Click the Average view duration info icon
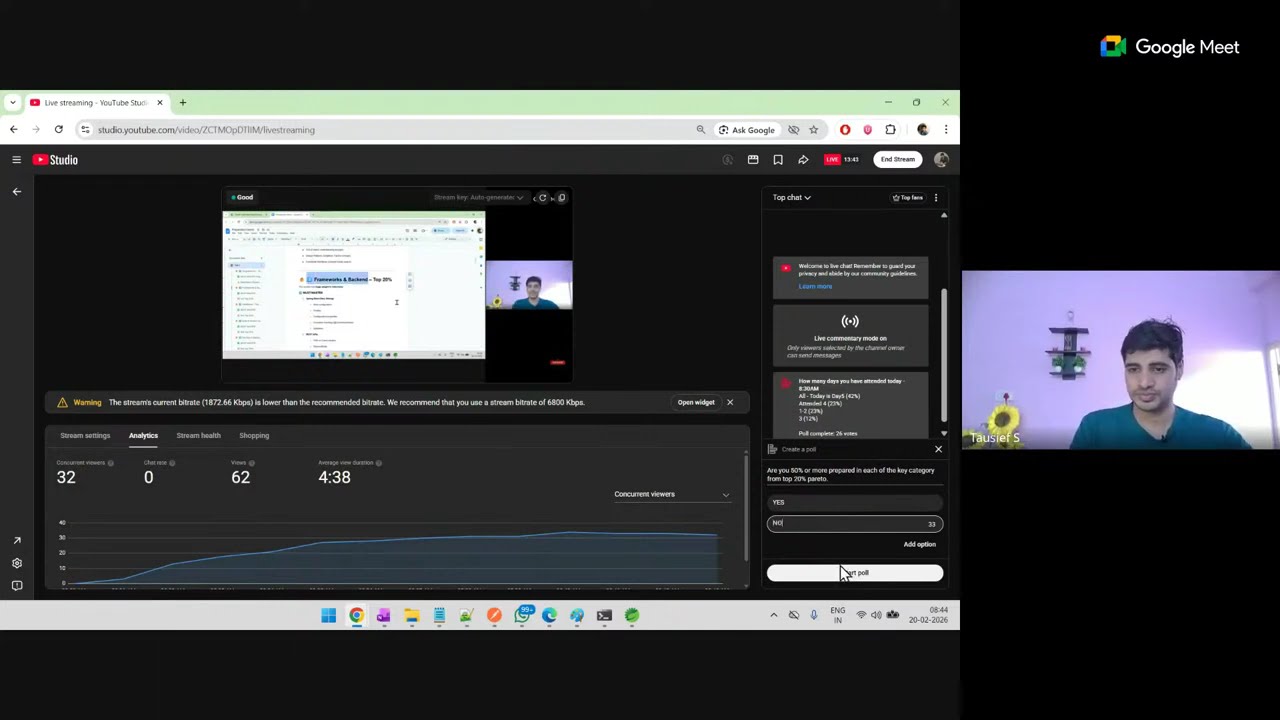The height and width of the screenshot is (720, 1280). pyautogui.click(x=378, y=463)
